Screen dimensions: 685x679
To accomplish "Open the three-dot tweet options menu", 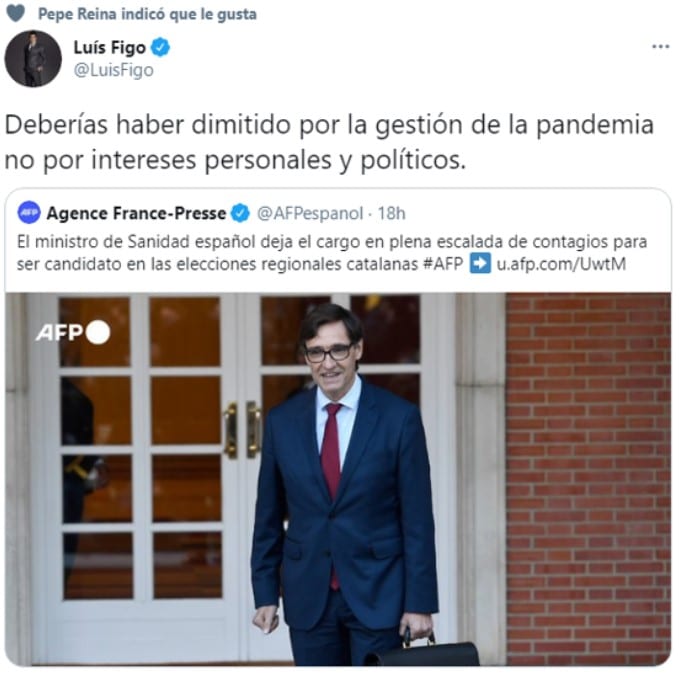I will coord(660,47).
